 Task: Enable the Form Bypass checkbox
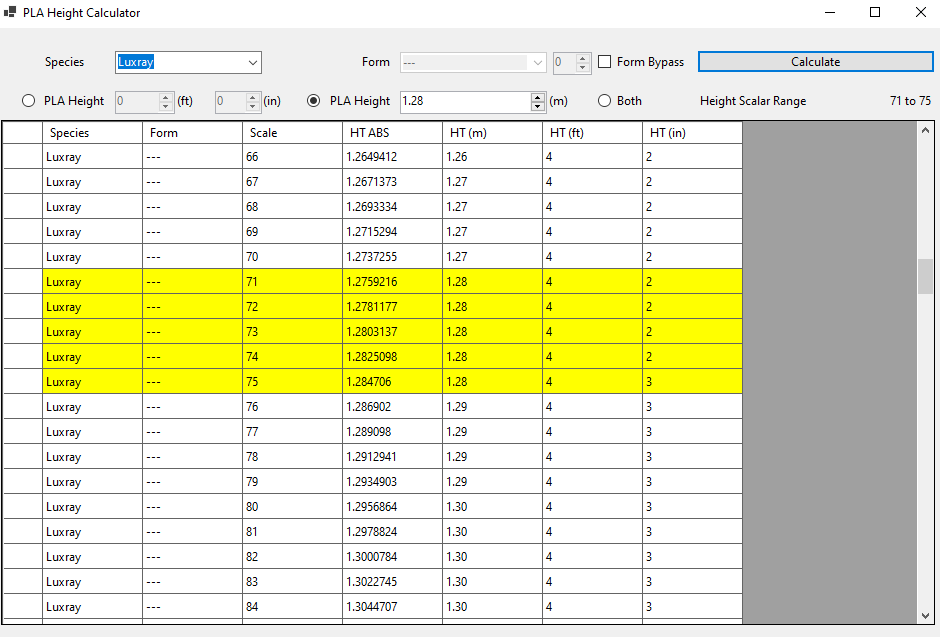pos(605,62)
